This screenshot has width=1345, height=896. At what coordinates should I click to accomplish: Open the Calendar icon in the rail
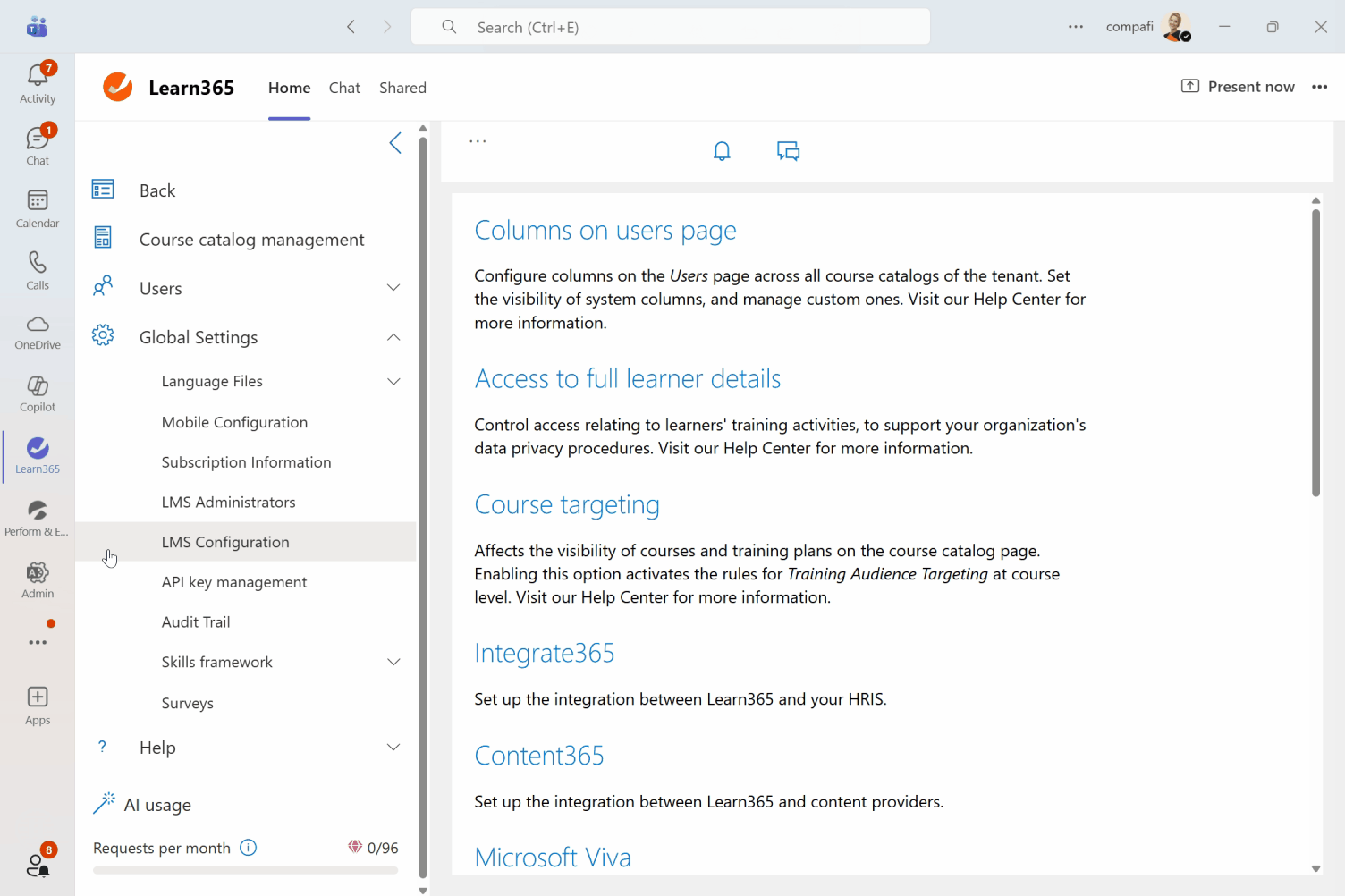37,207
